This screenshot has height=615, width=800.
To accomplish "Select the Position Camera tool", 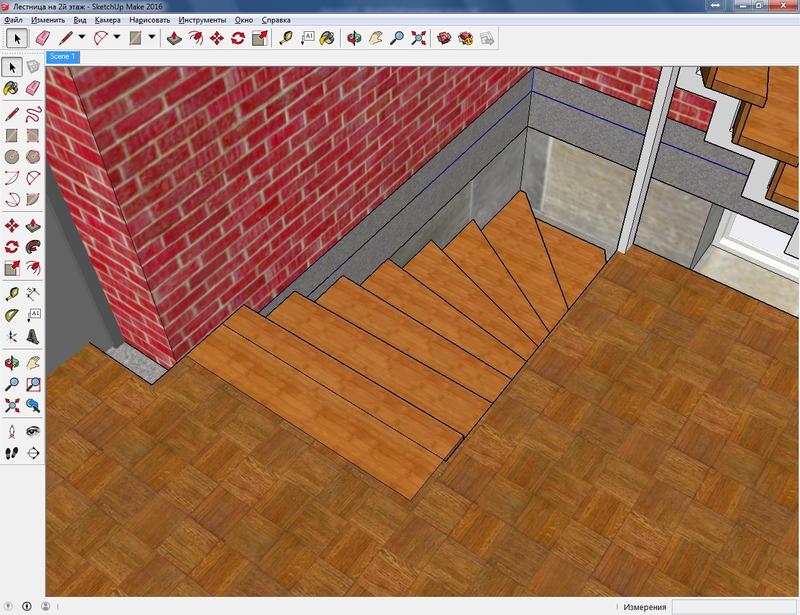I will [x=12, y=432].
